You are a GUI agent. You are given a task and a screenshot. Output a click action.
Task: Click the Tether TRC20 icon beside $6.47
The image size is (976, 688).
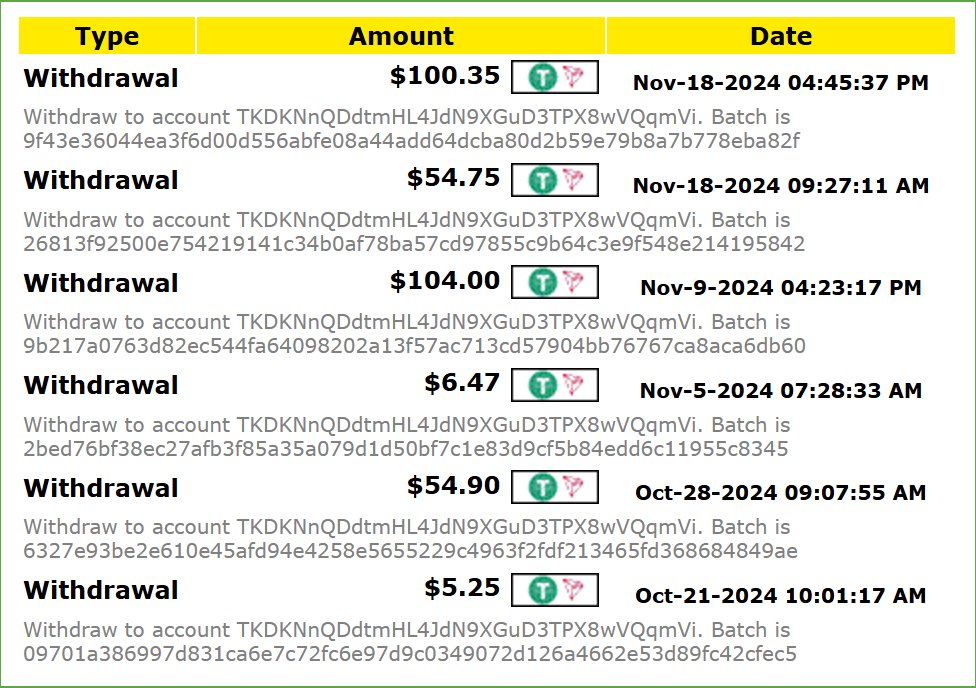pos(555,385)
